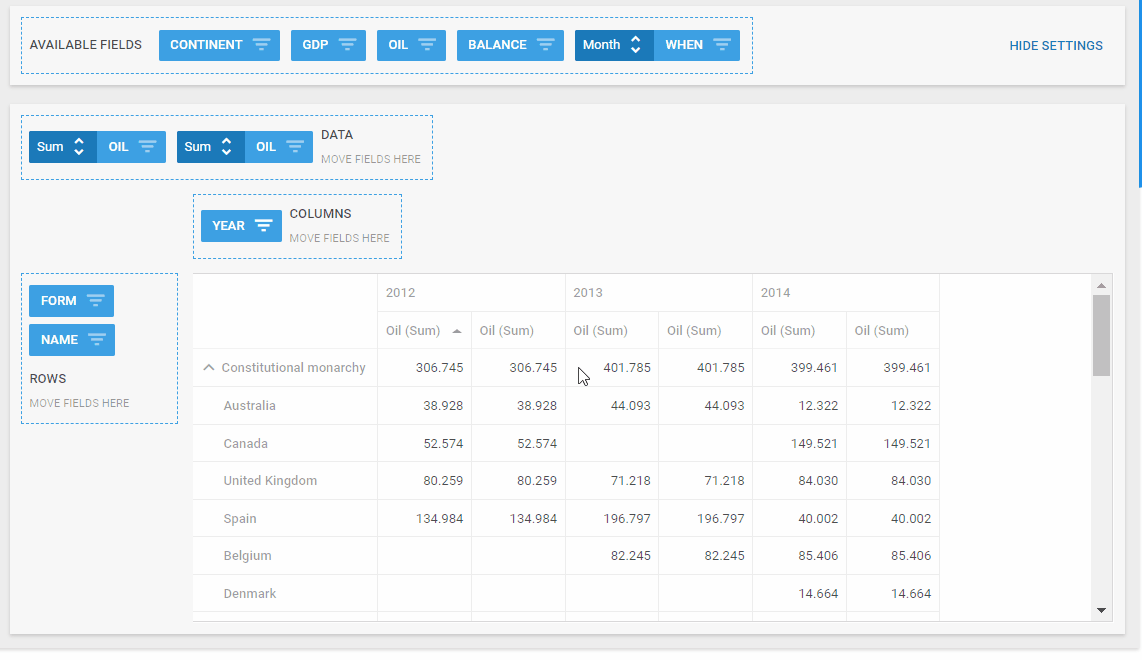Click the filter icon on the first OIL data field

click(x=148, y=147)
